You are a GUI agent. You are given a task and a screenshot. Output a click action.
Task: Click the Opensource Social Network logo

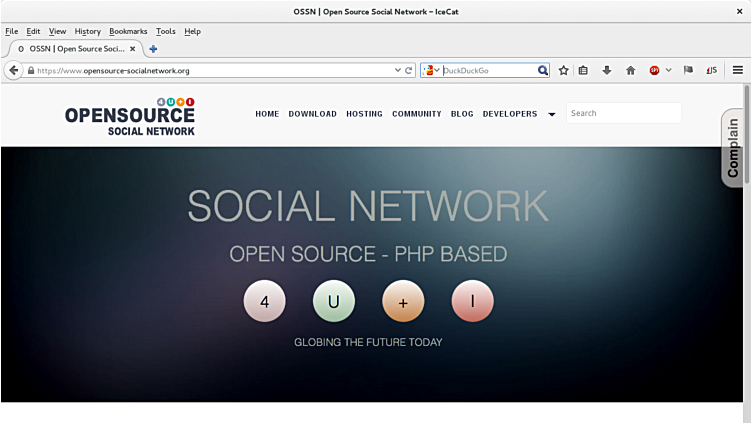[130, 117]
